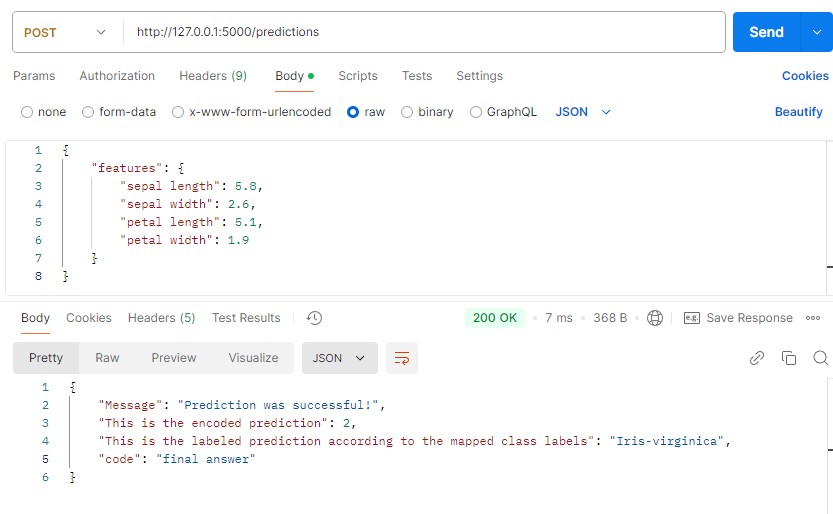Image resolution: width=833 pixels, height=514 pixels.
Task: Open the Authorization tab
Action: (117, 76)
